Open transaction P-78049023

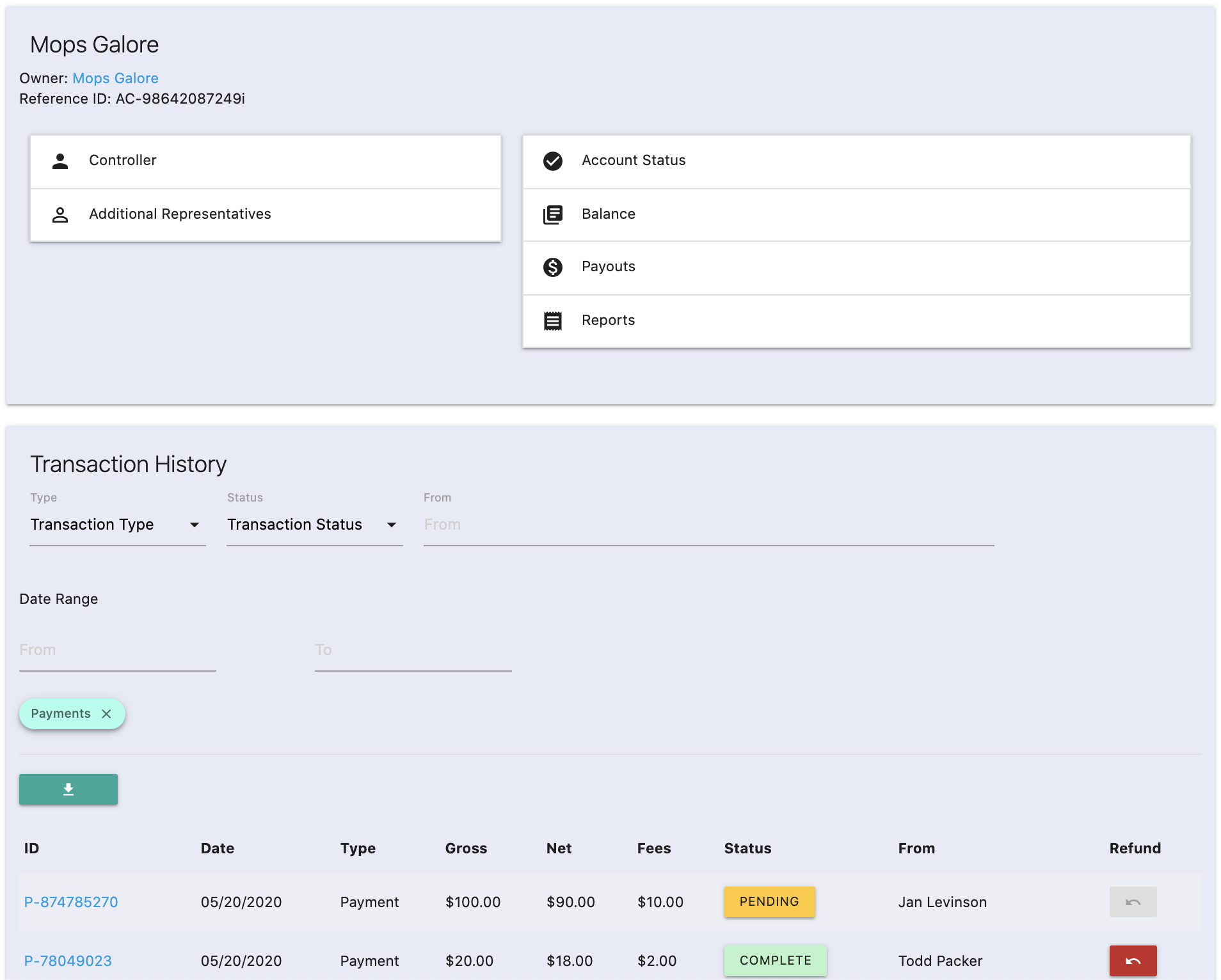[68, 961]
